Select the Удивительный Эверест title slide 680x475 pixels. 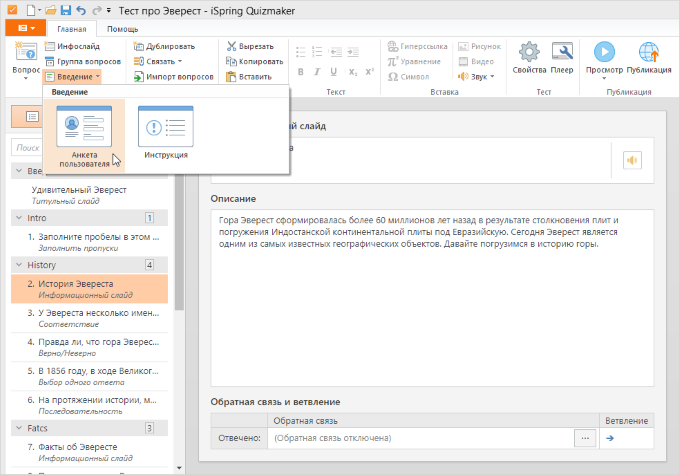pos(89,195)
